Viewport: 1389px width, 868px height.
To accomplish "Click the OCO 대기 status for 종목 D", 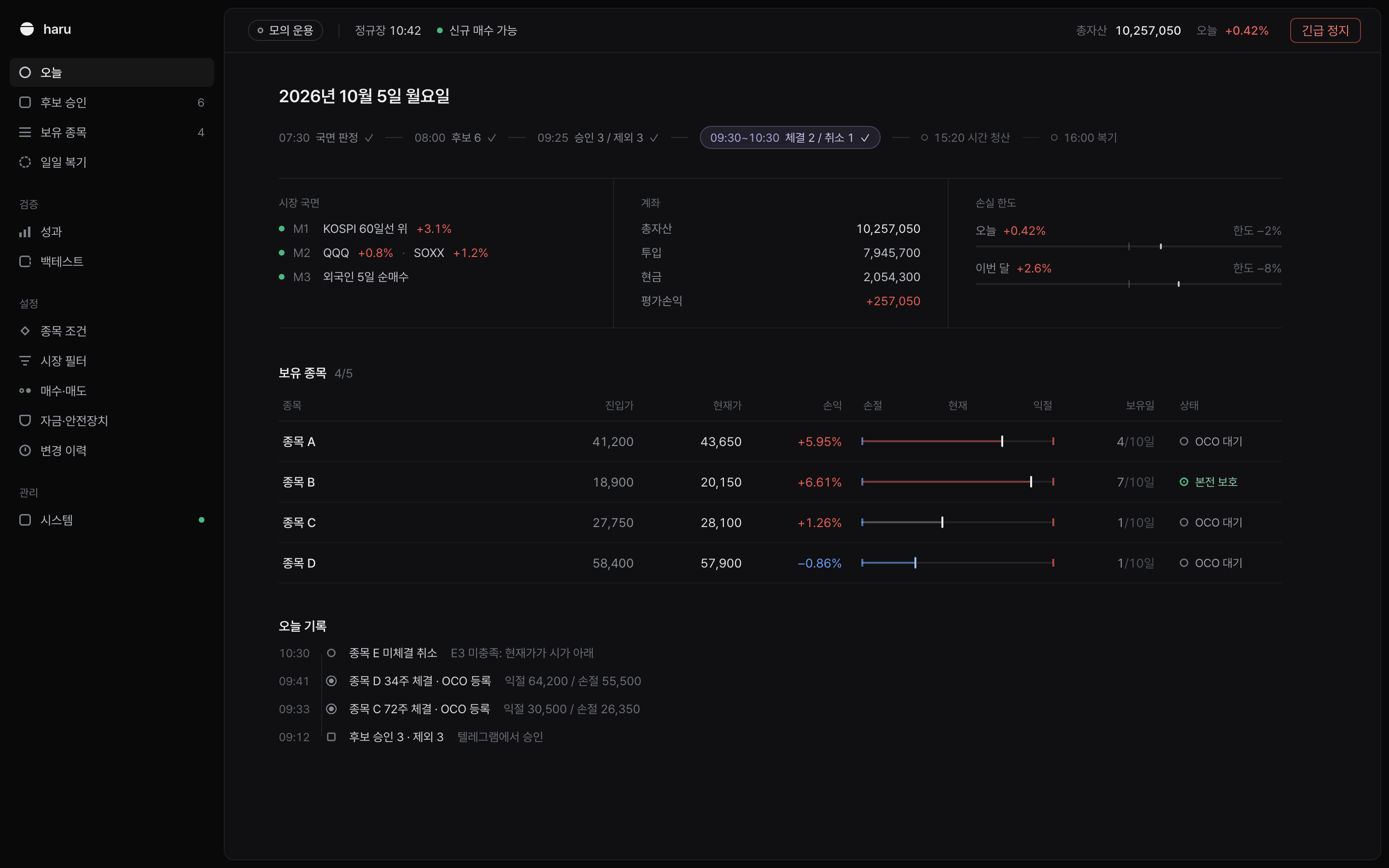I will tap(1211, 563).
